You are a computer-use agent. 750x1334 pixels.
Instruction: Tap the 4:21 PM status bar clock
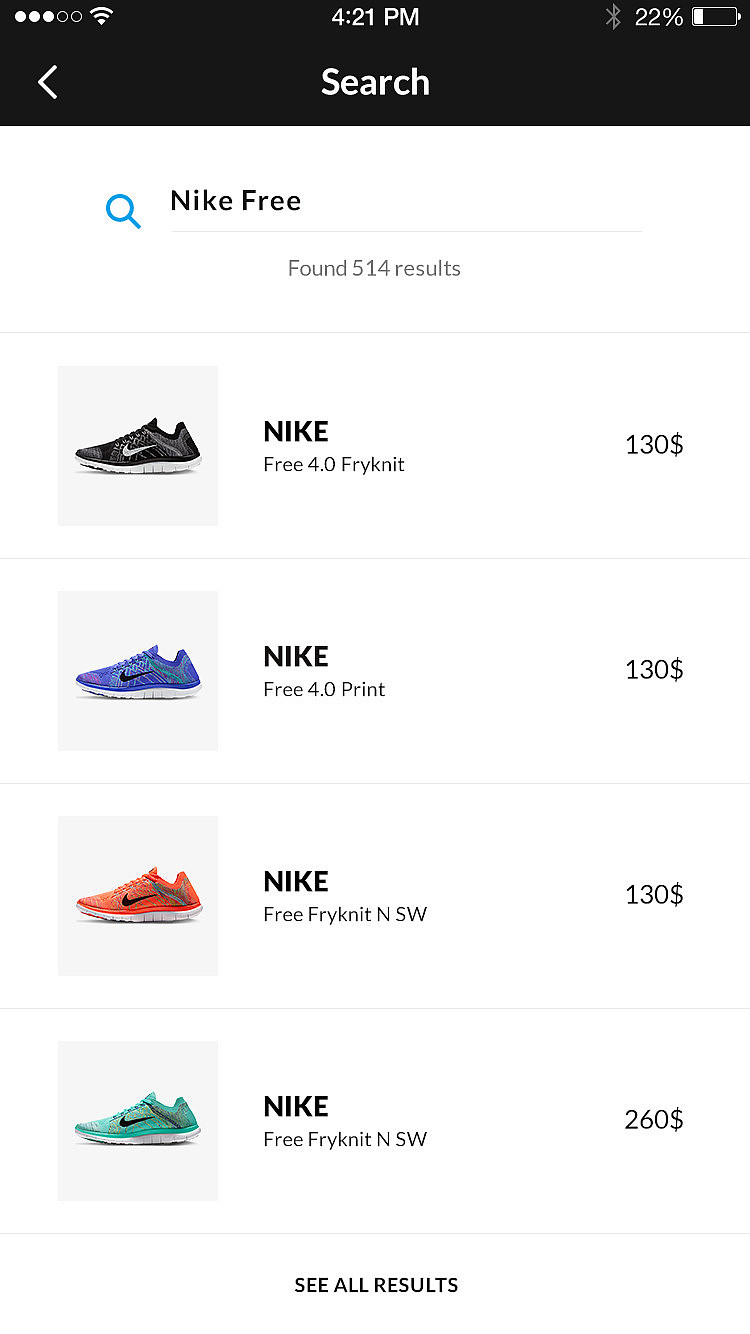coord(375,17)
